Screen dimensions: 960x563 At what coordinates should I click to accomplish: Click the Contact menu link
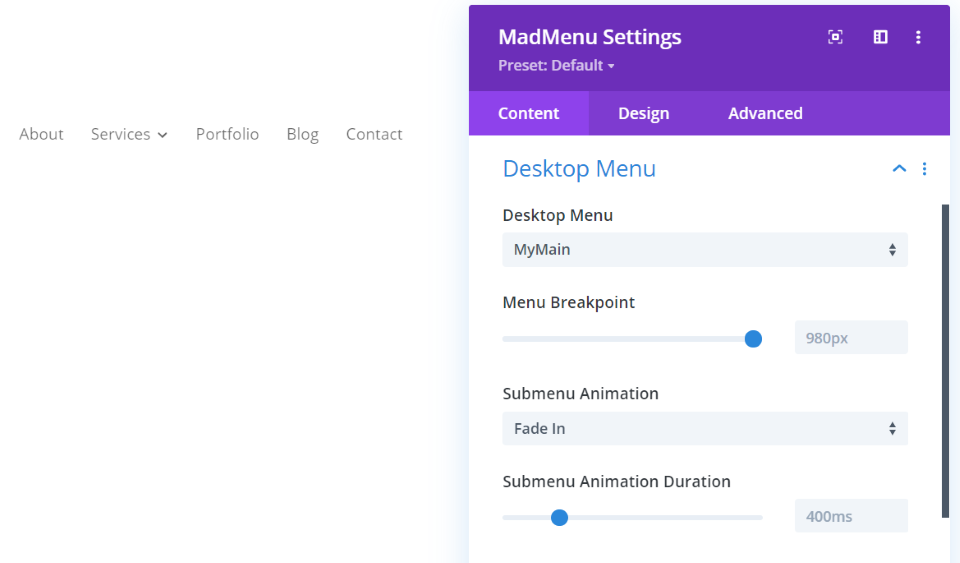tap(374, 134)
